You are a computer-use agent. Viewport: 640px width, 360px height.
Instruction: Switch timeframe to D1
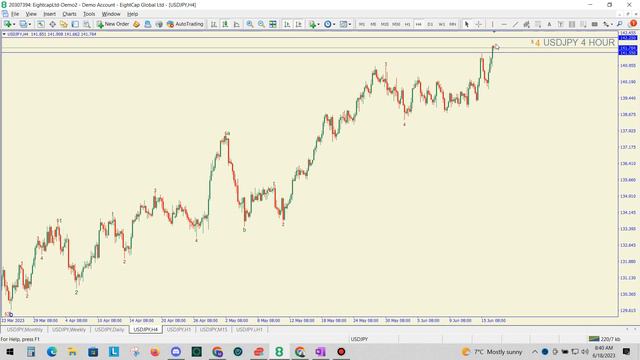point(430,24)
